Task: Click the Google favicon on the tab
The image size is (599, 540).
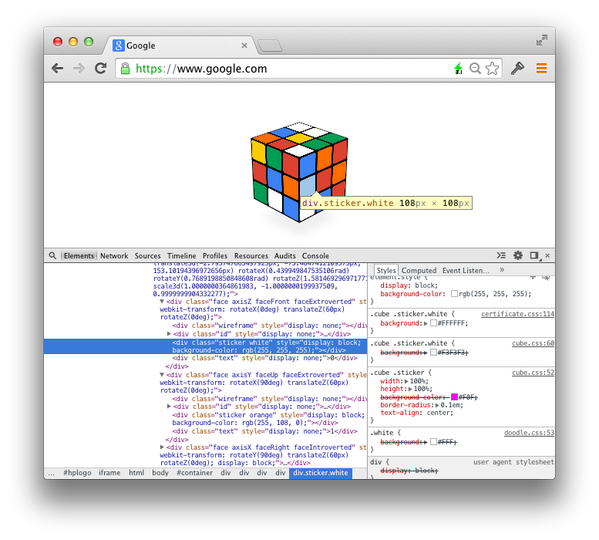Action: [x=118, y=45]
